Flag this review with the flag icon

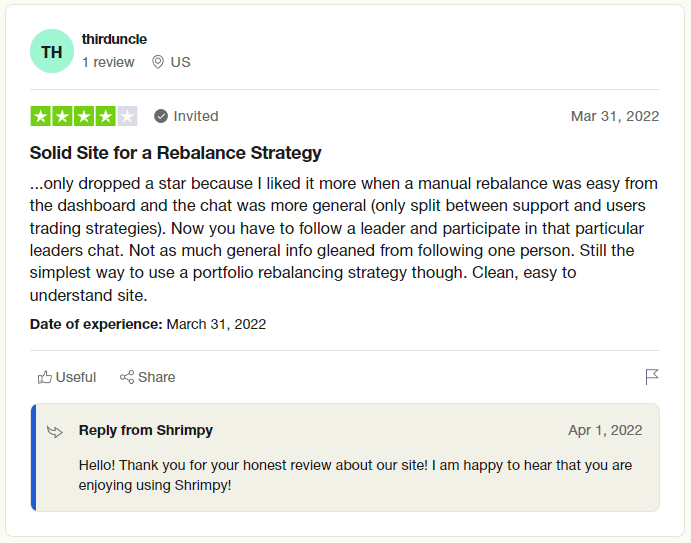point(652,377)
